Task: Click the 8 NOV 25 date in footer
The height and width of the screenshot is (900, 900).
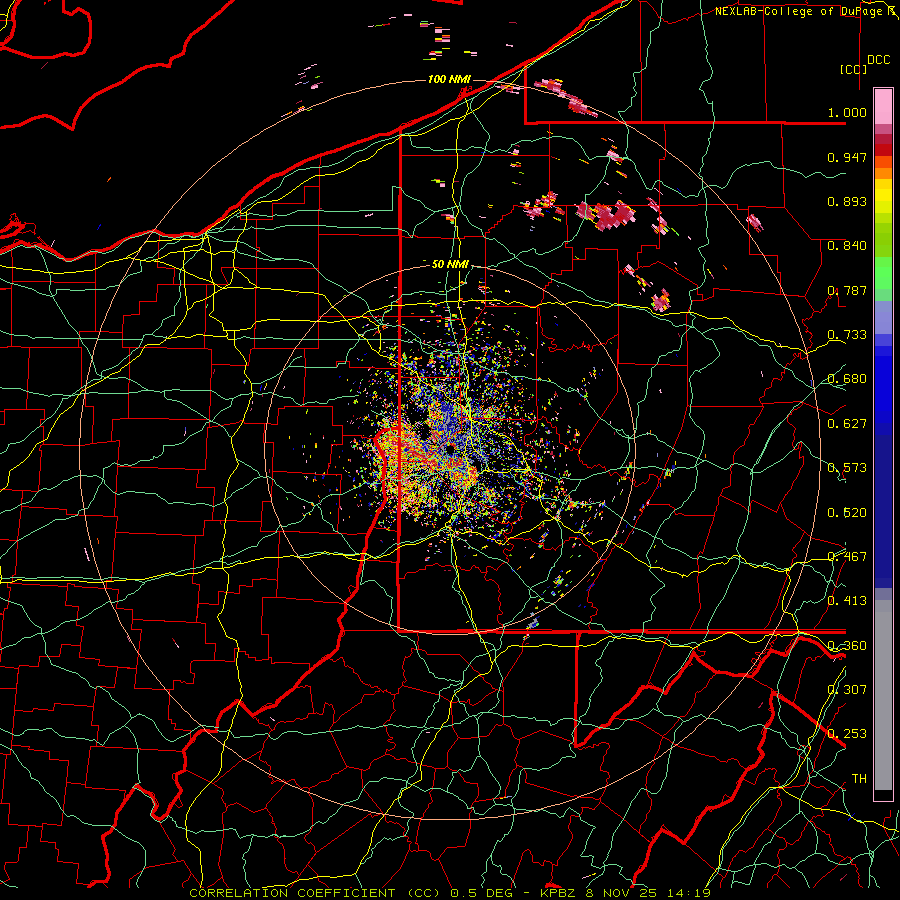Action: click(623, 893)
